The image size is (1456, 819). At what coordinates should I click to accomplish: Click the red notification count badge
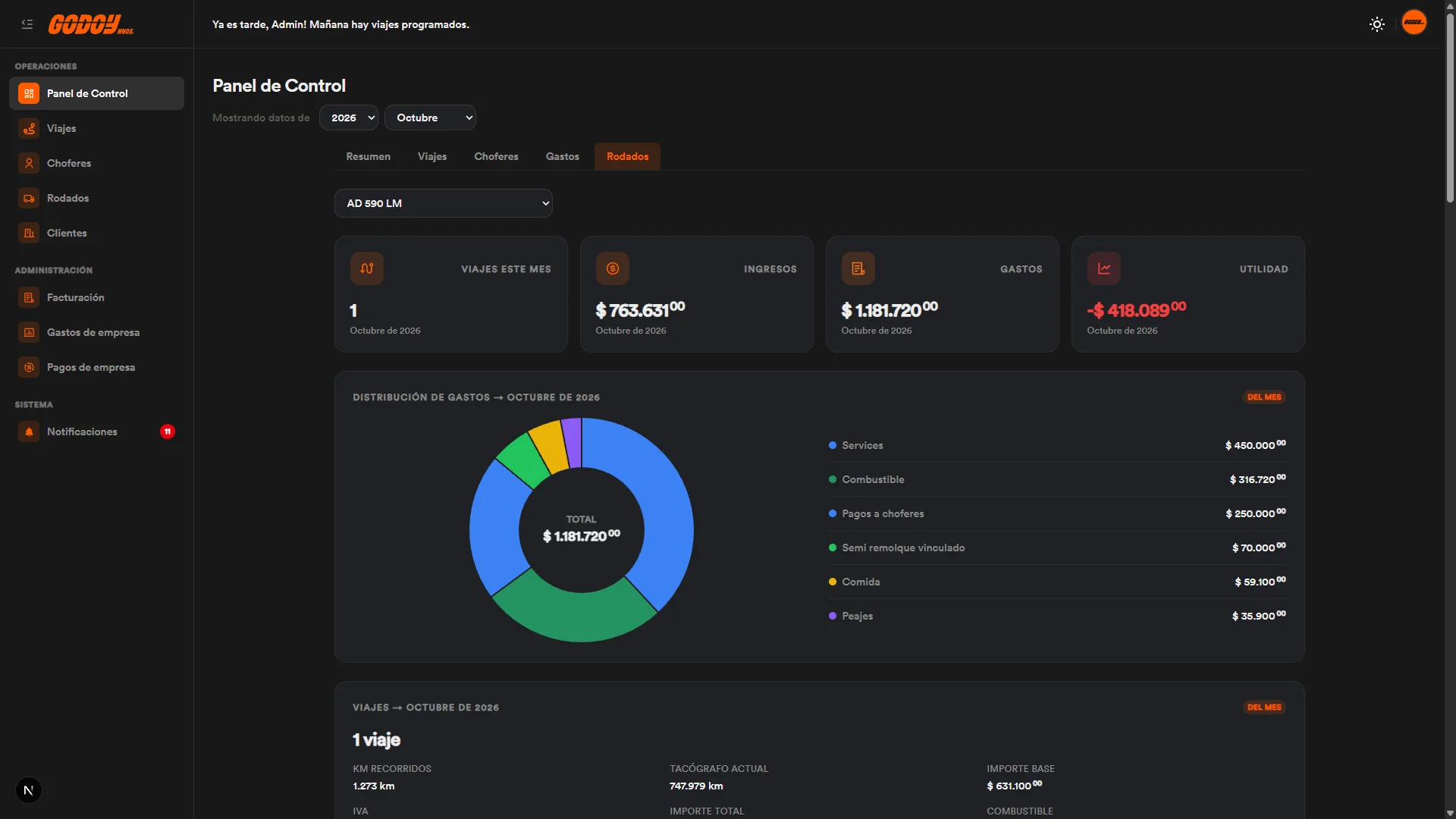(x=168, y=431)
